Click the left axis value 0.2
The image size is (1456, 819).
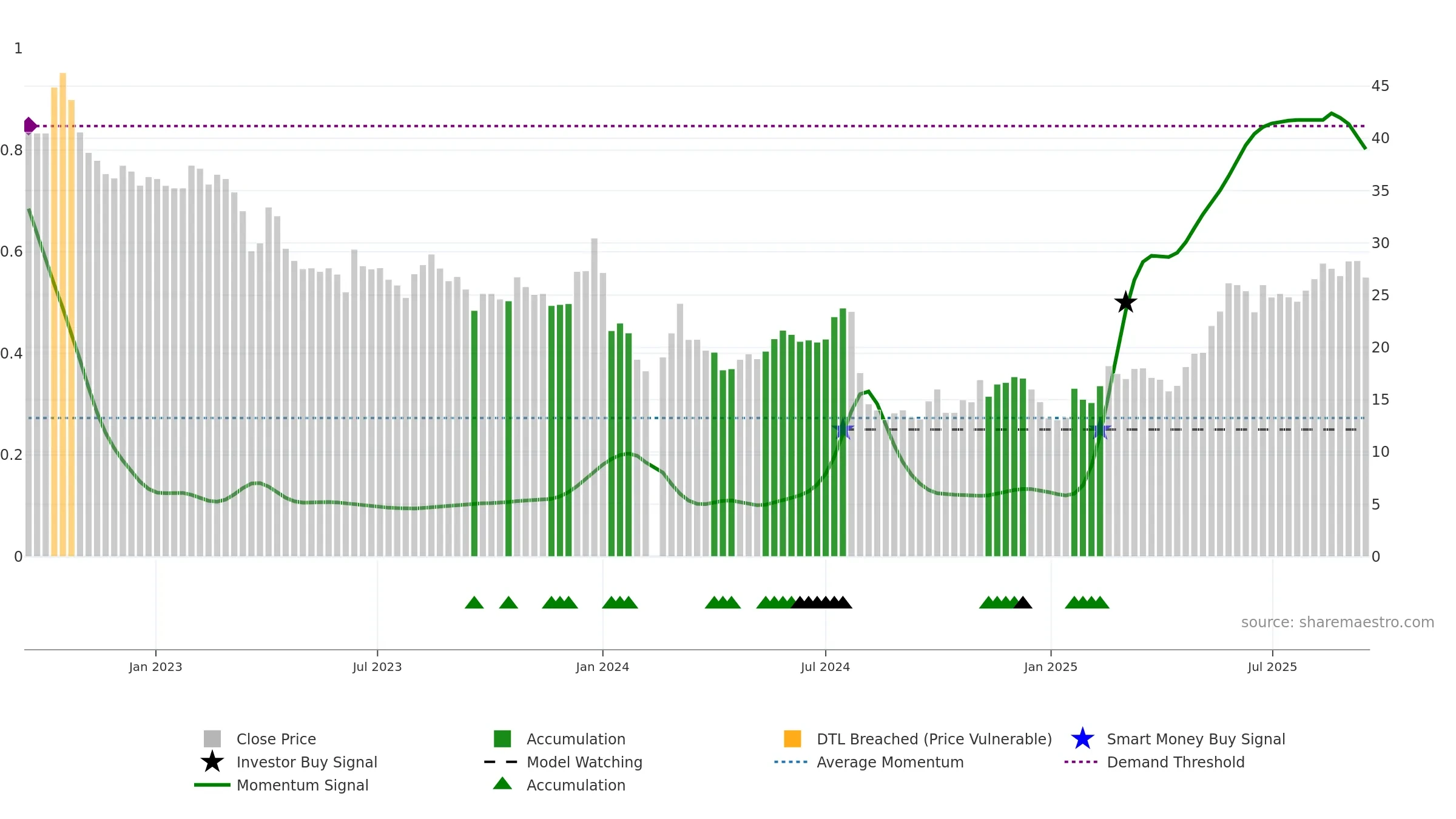12,455
